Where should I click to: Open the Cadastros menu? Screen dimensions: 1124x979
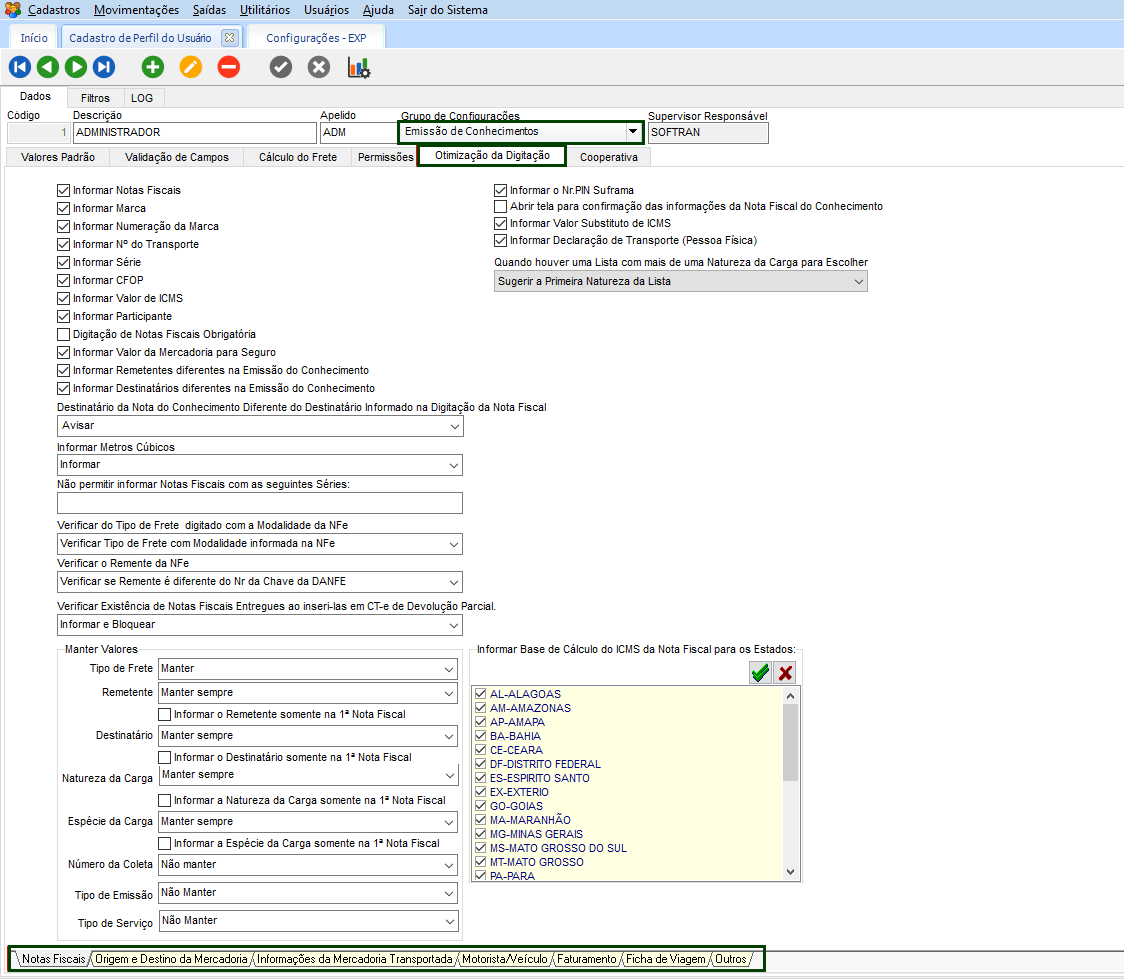click(x=54, y=10)
